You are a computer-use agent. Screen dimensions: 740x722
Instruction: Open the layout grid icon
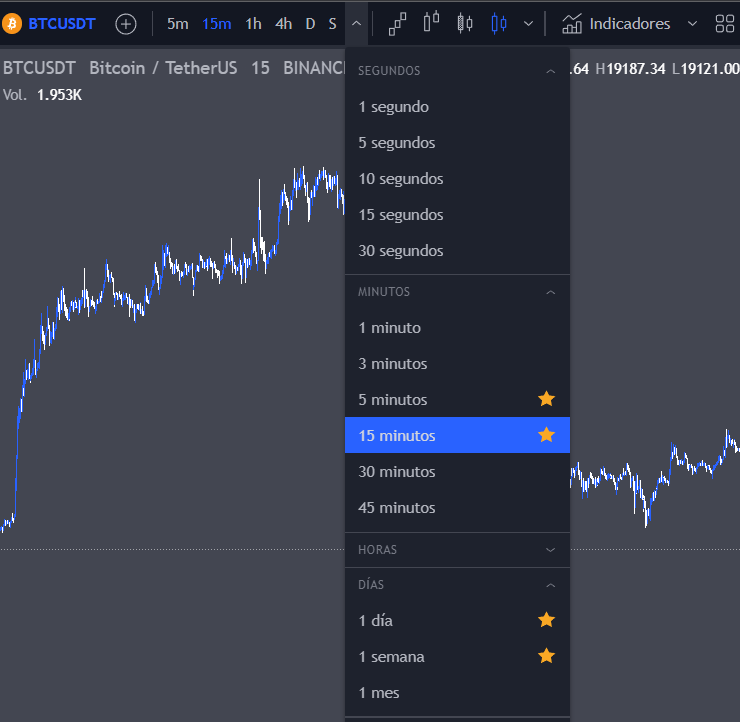[725, 24]
